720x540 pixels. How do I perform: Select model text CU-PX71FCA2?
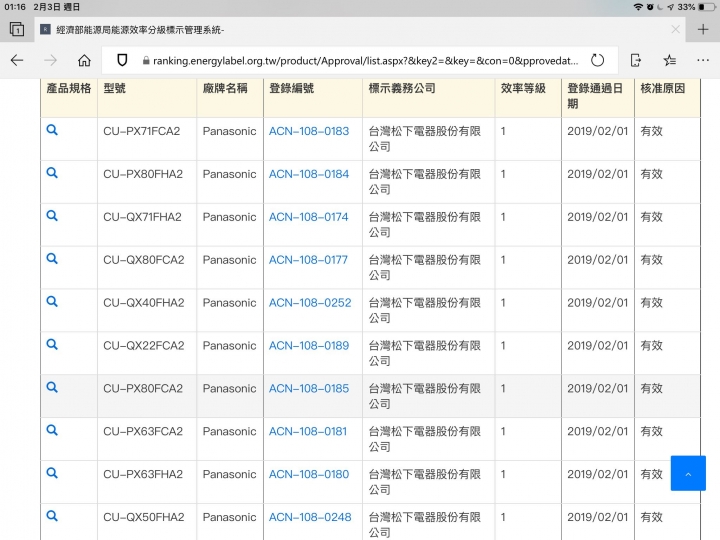pos(141,131)
